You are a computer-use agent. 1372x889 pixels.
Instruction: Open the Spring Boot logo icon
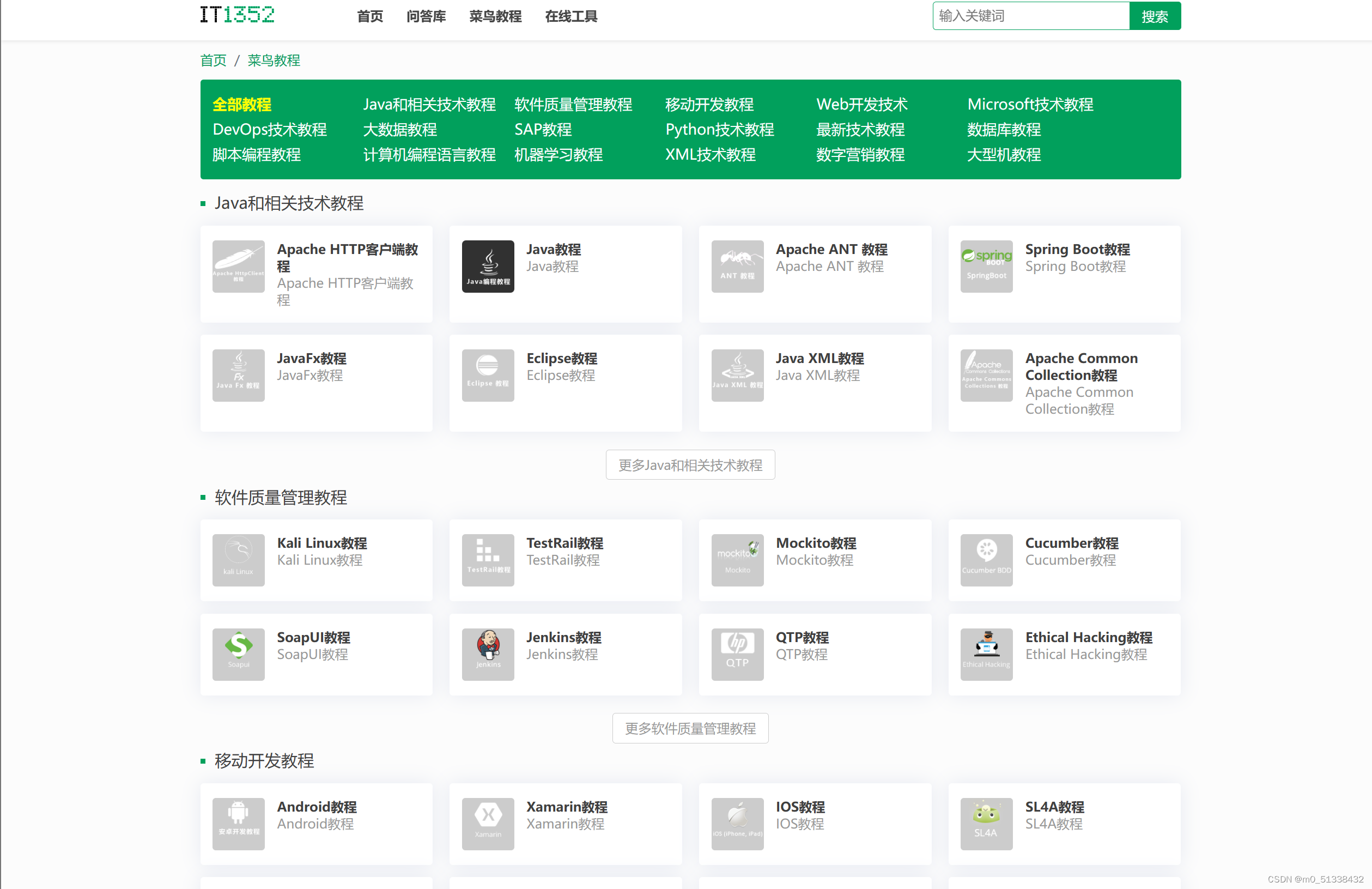986,267
